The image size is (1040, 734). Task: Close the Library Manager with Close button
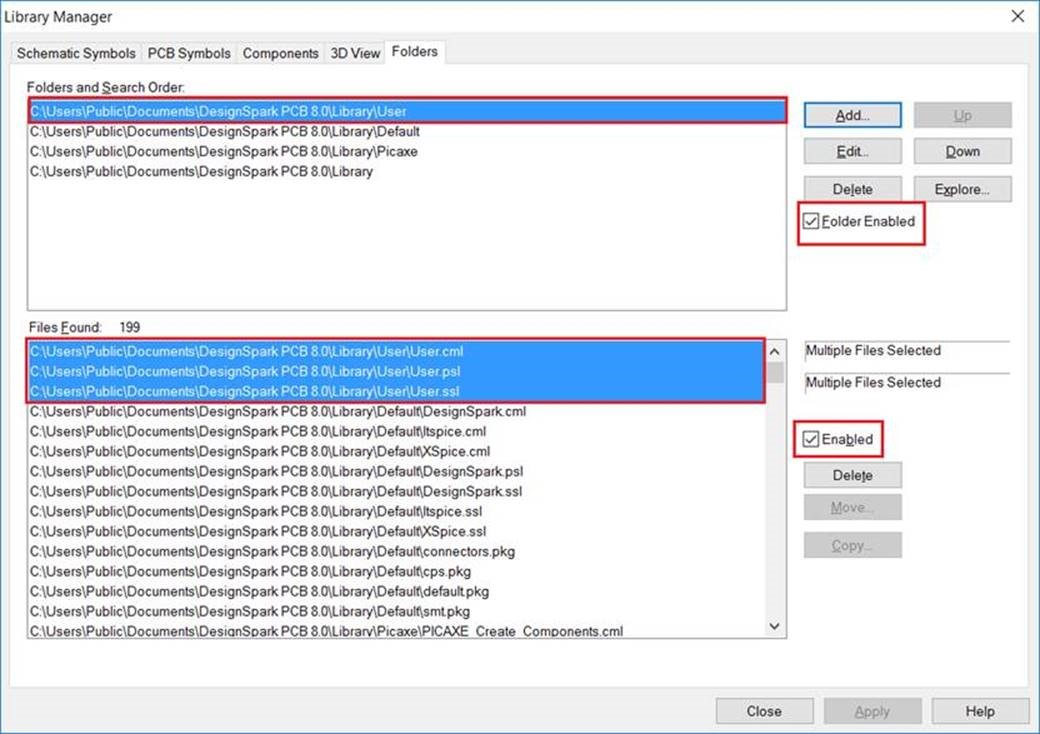(764, 711)
